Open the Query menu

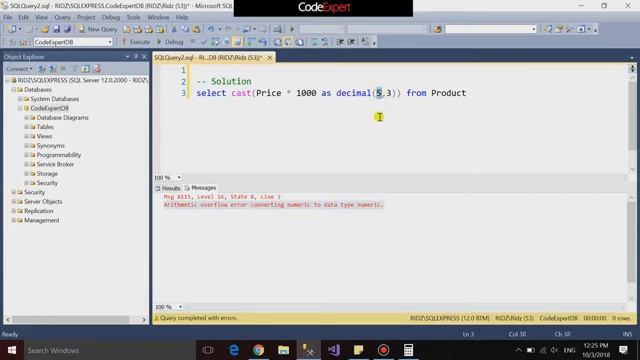[62, 18]
